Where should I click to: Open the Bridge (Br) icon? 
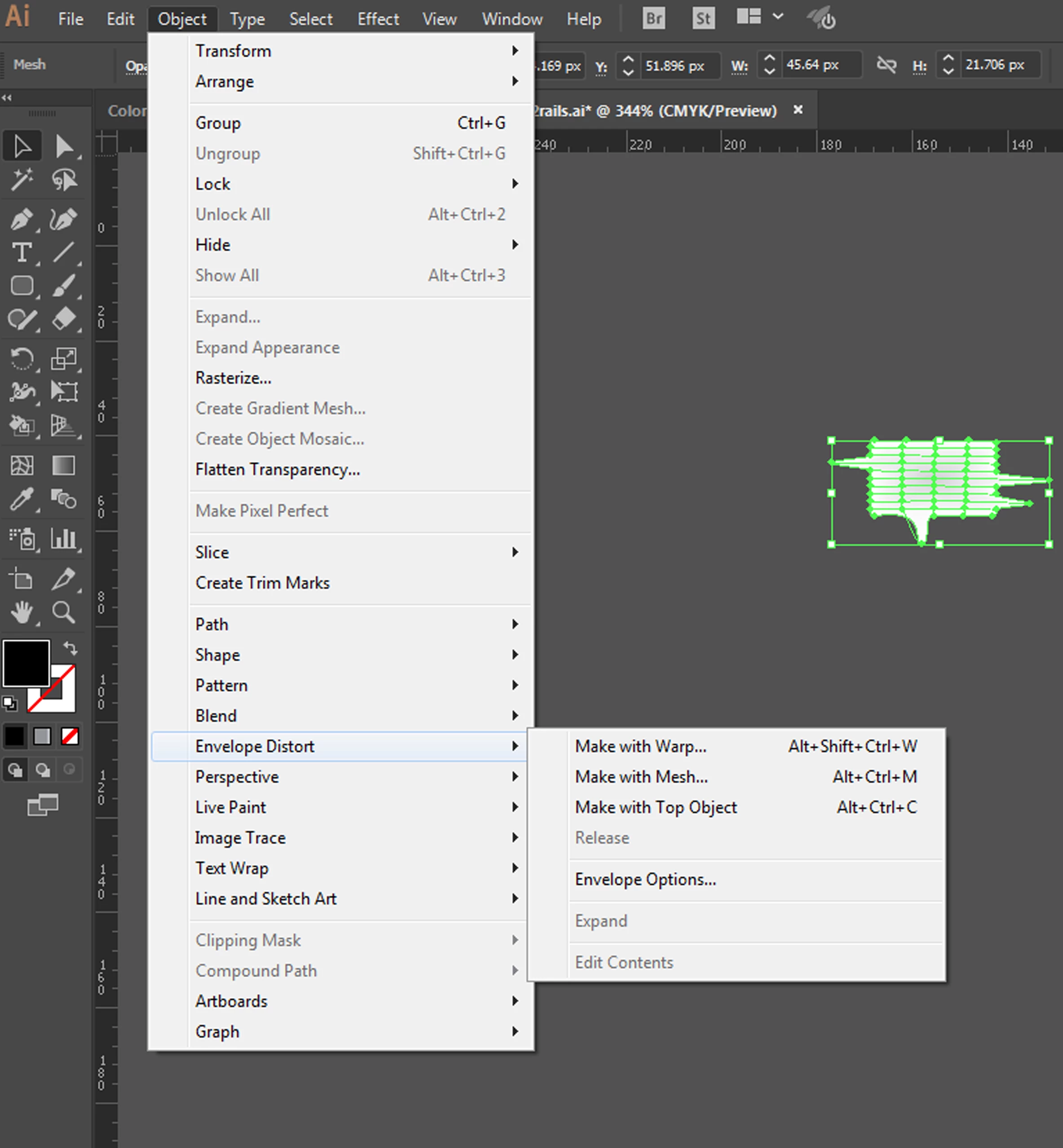pyautogui.click(x=653, y=19)
